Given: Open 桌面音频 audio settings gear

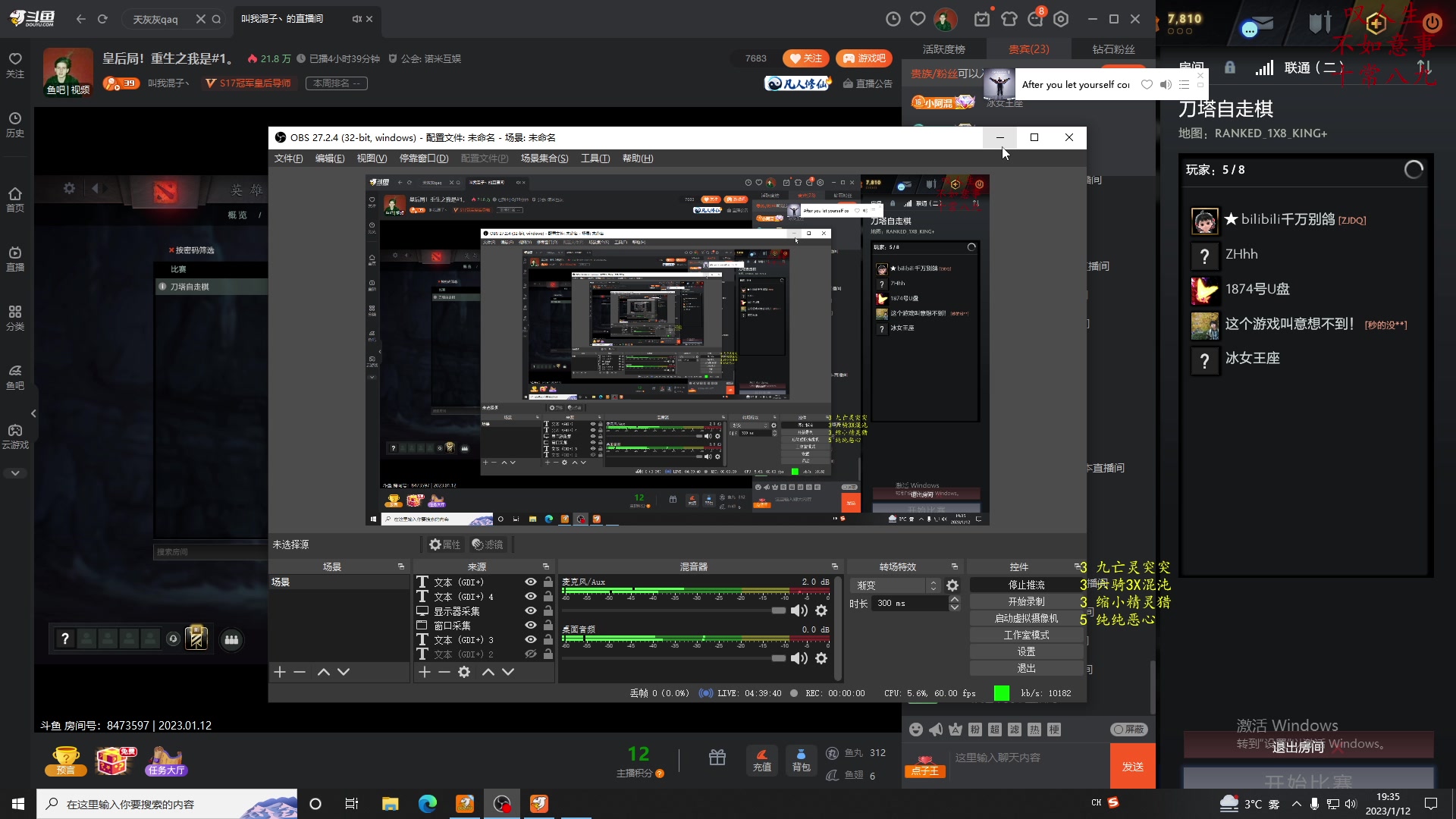Looking at the screenshot, I should click(821, 658).
